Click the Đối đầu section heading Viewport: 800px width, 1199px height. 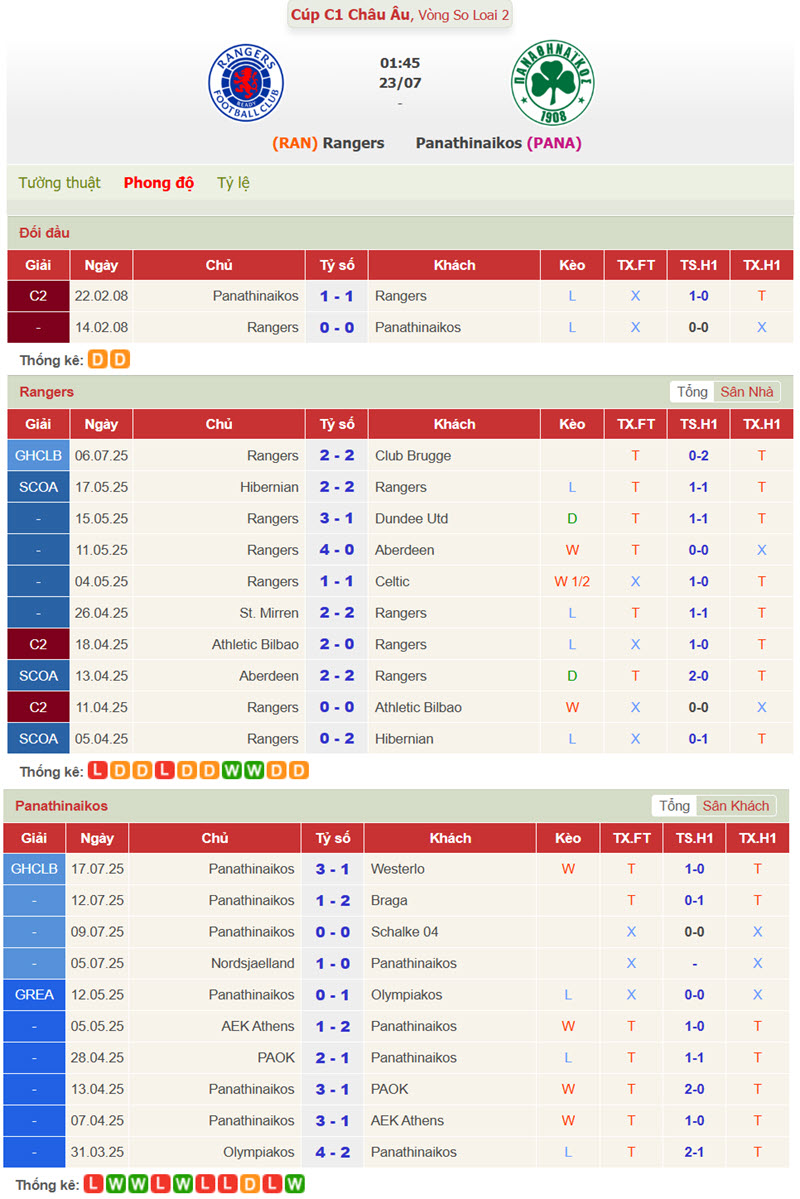pos(44,232)
